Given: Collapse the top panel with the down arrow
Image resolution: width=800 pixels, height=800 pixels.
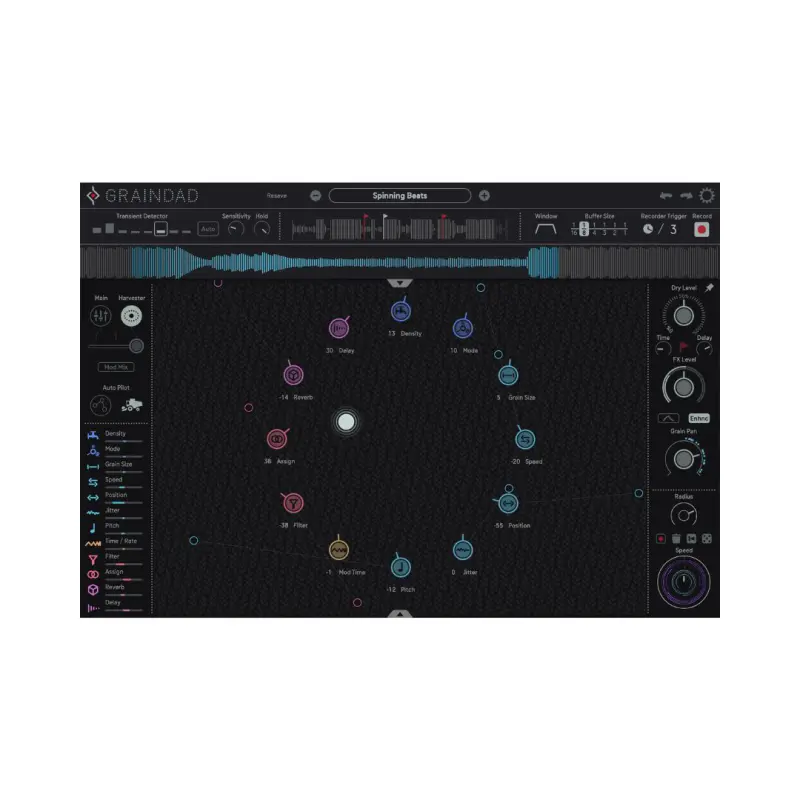Looking at the screenshot, I should point(399,283).
